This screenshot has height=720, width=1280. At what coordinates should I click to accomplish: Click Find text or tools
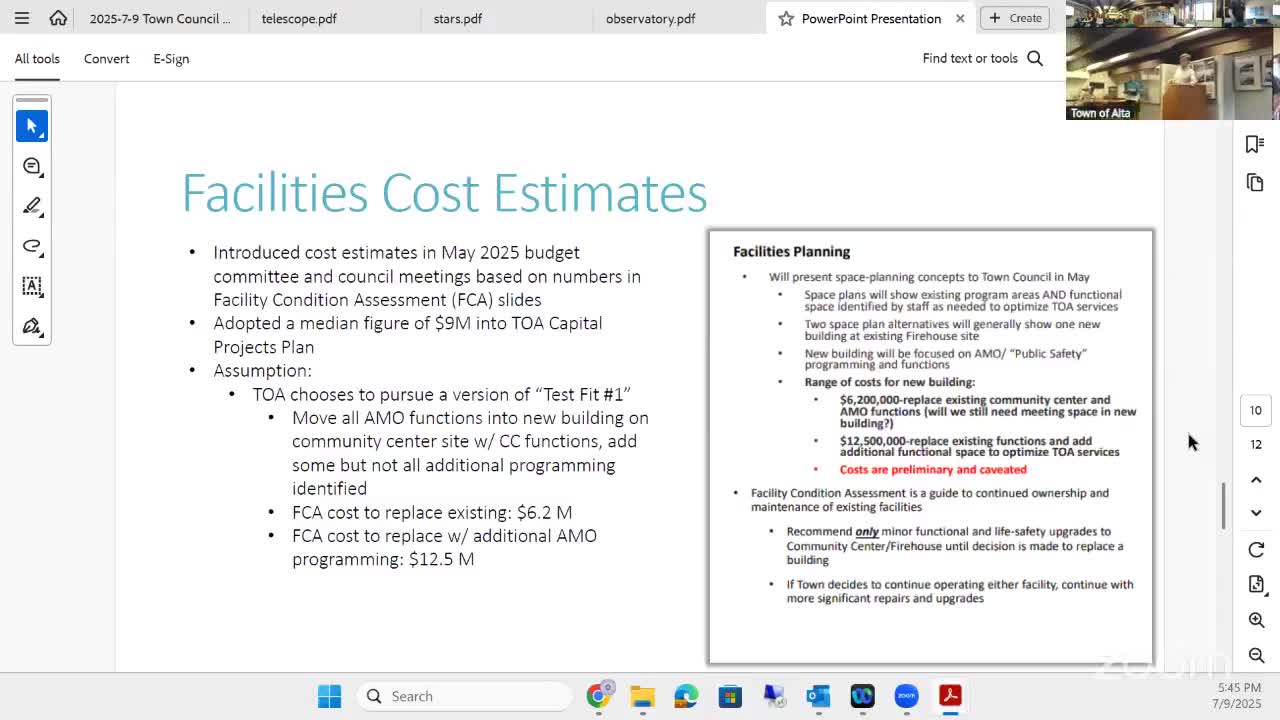tap(982, 59)
